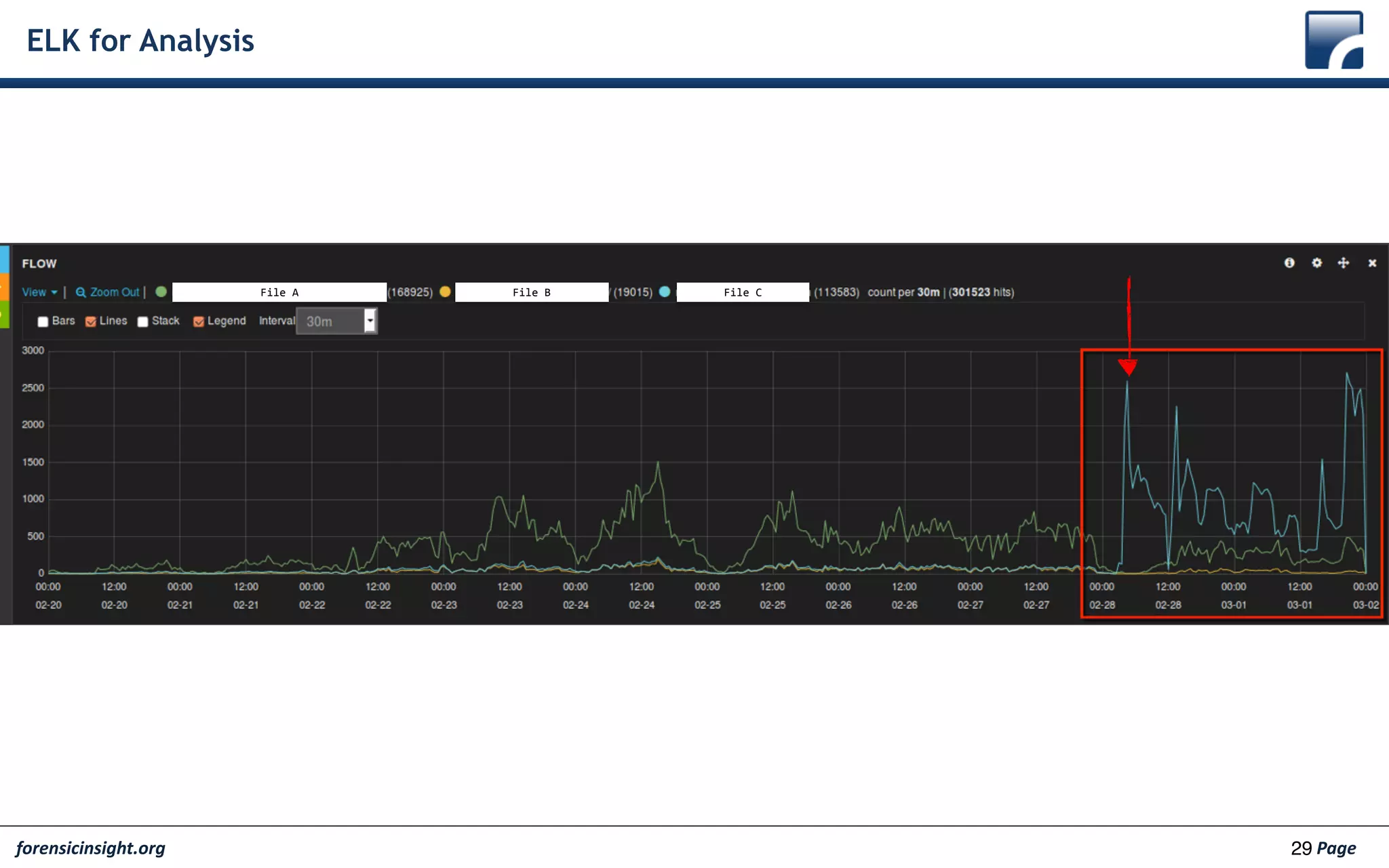The width and height of the screenshot is (1389, 868).
Task: Open panel settings gear icon
Action: pos(1316,263)
